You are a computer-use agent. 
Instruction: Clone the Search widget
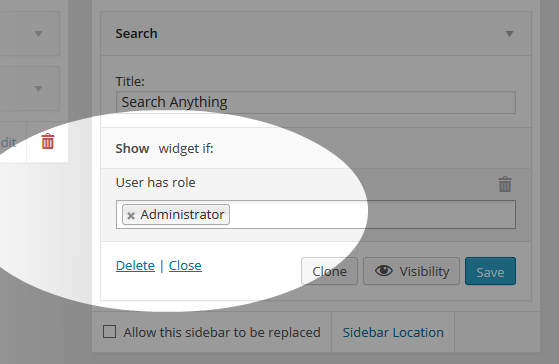coord(329,271)
